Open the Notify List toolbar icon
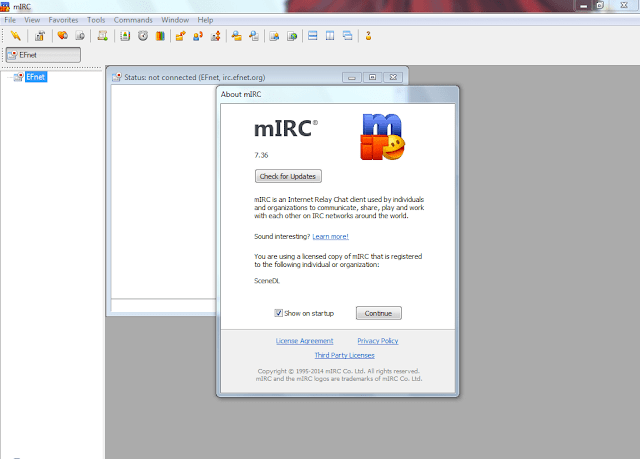The height and width of the screenshot is (459, 640). pyautogui.click(x=274, y=36)
